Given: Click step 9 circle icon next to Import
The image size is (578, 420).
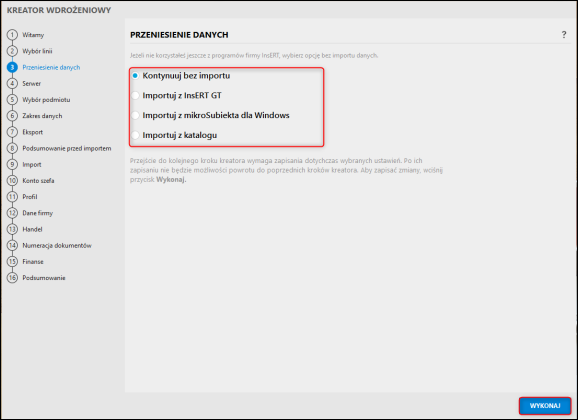Looking at the screenshot, I should pos(12,164).
